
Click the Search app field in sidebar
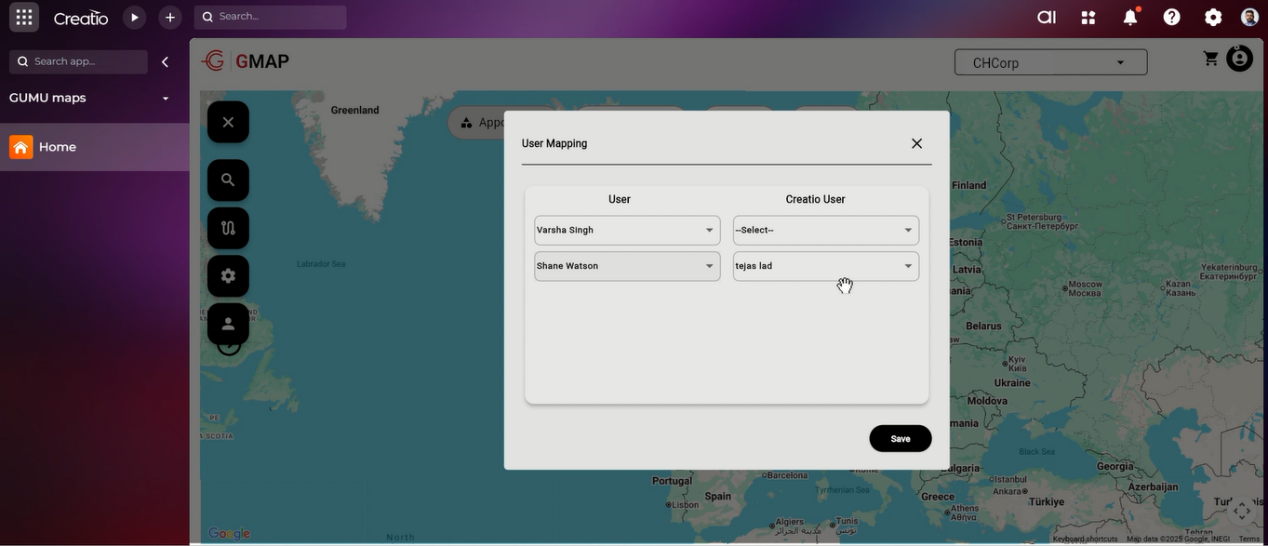click(x=78, y=61)
